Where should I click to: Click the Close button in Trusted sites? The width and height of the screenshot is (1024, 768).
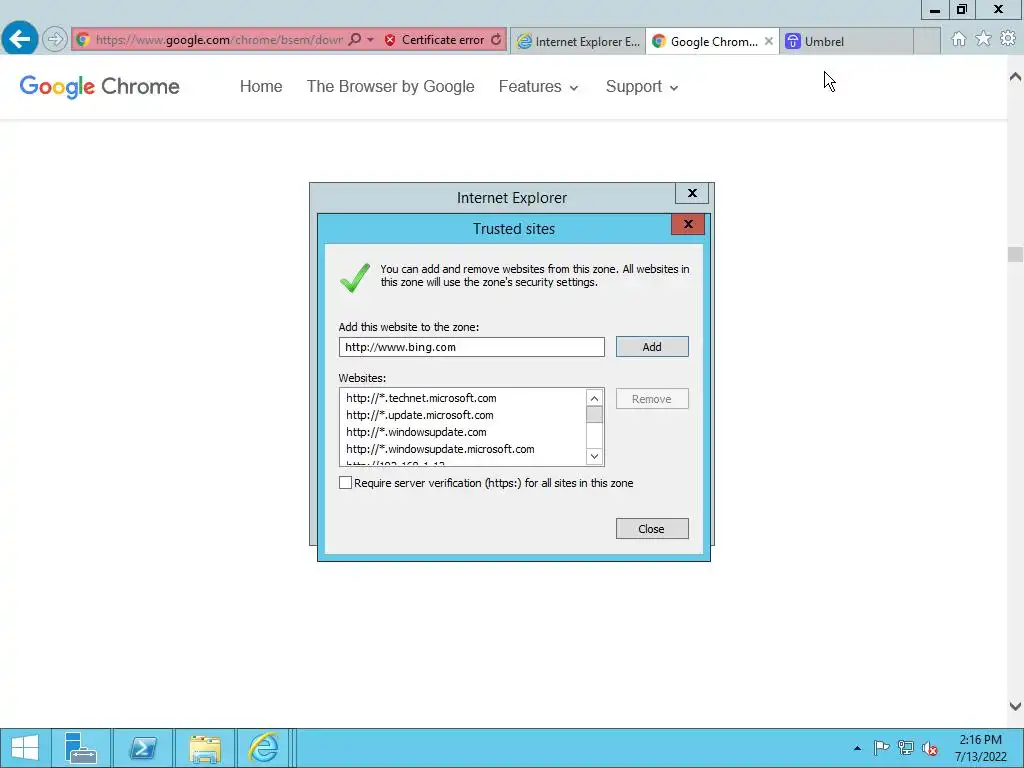point(652,528)
